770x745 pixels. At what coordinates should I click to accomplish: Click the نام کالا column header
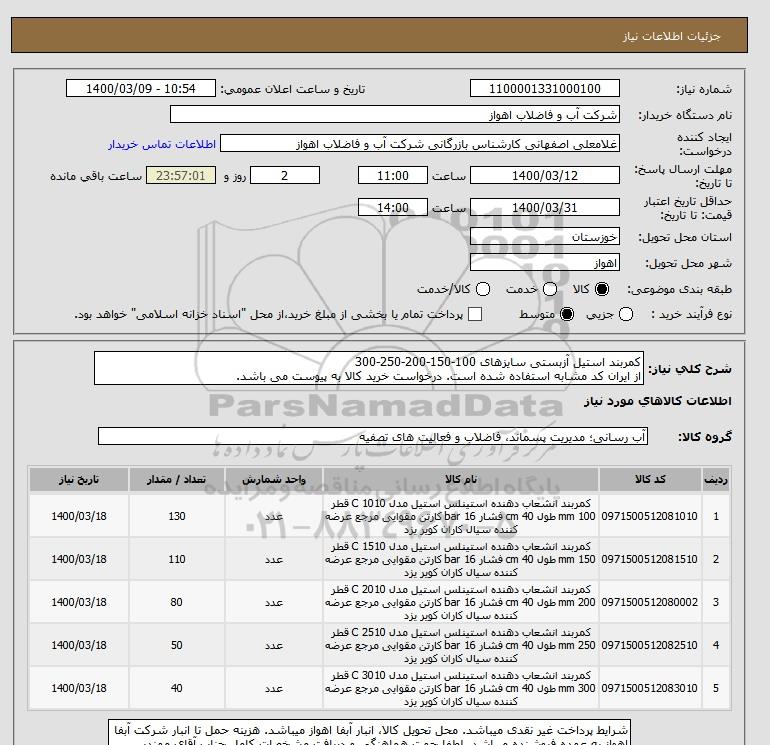coord(461,479)
